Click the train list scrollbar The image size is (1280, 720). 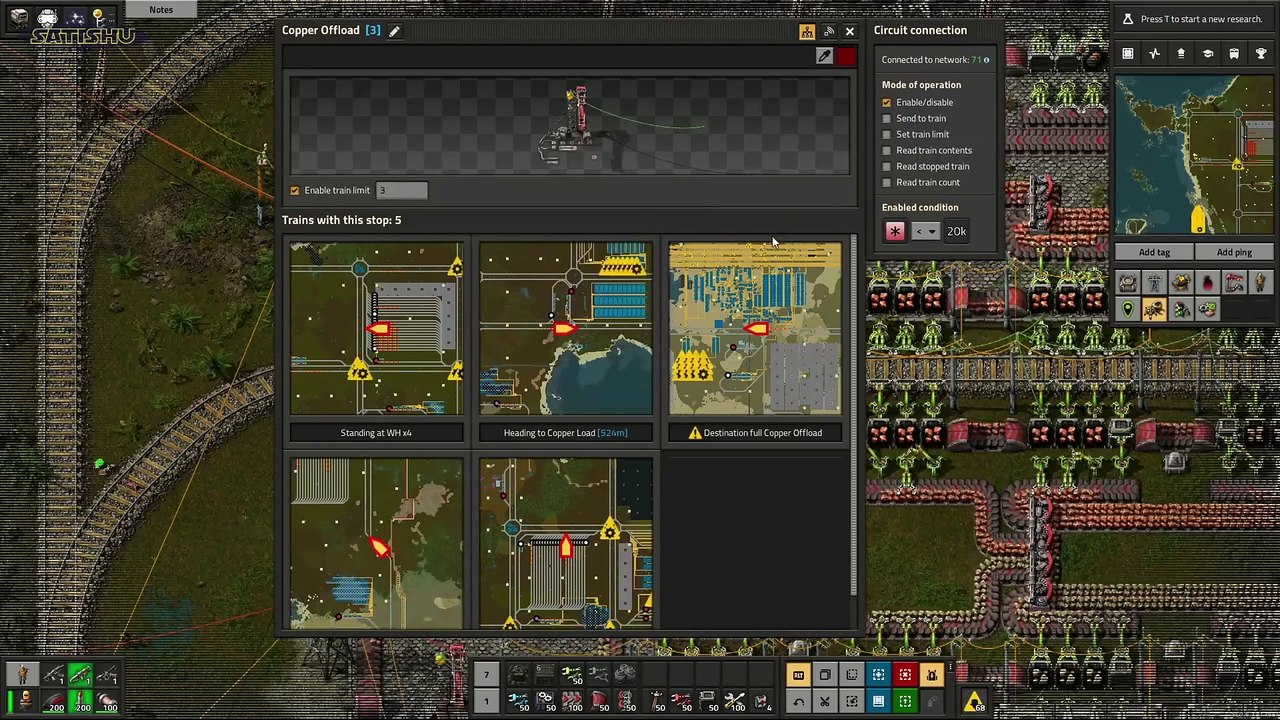point(853,418)
